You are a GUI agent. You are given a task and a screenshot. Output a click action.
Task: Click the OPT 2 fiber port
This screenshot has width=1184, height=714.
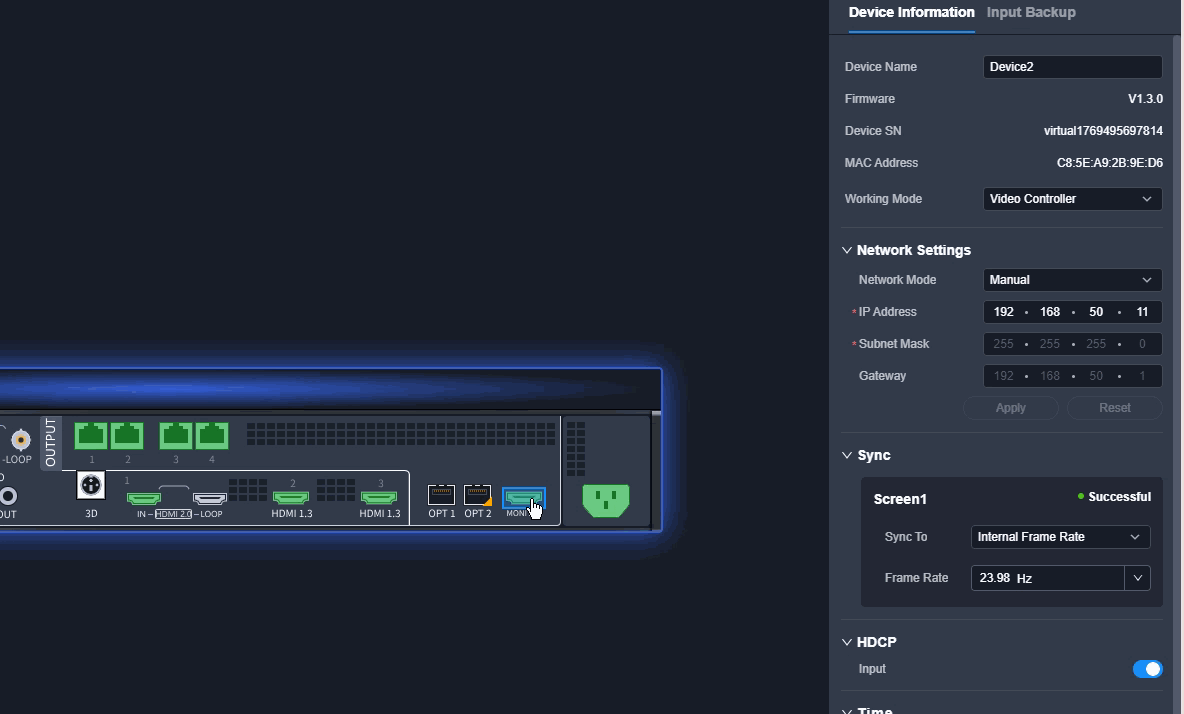tap(477, 495)
